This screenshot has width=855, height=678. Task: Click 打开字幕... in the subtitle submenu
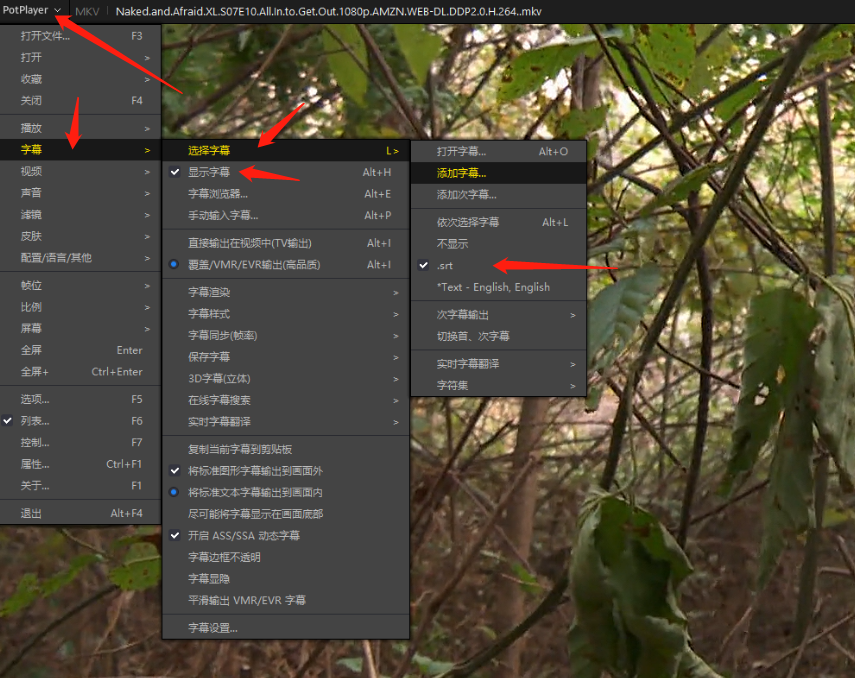coord(462,152)
